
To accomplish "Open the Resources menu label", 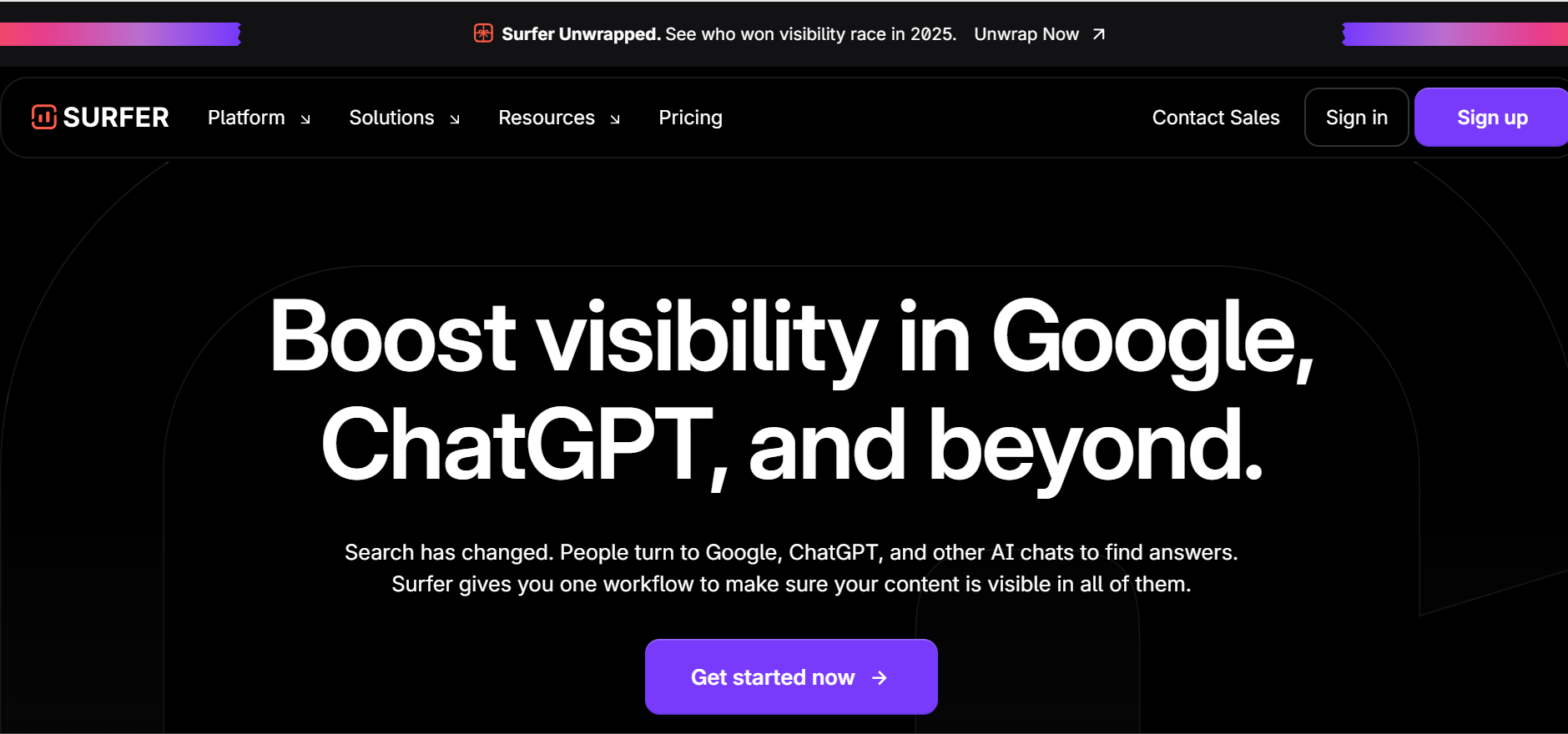I will coord(547,118).
